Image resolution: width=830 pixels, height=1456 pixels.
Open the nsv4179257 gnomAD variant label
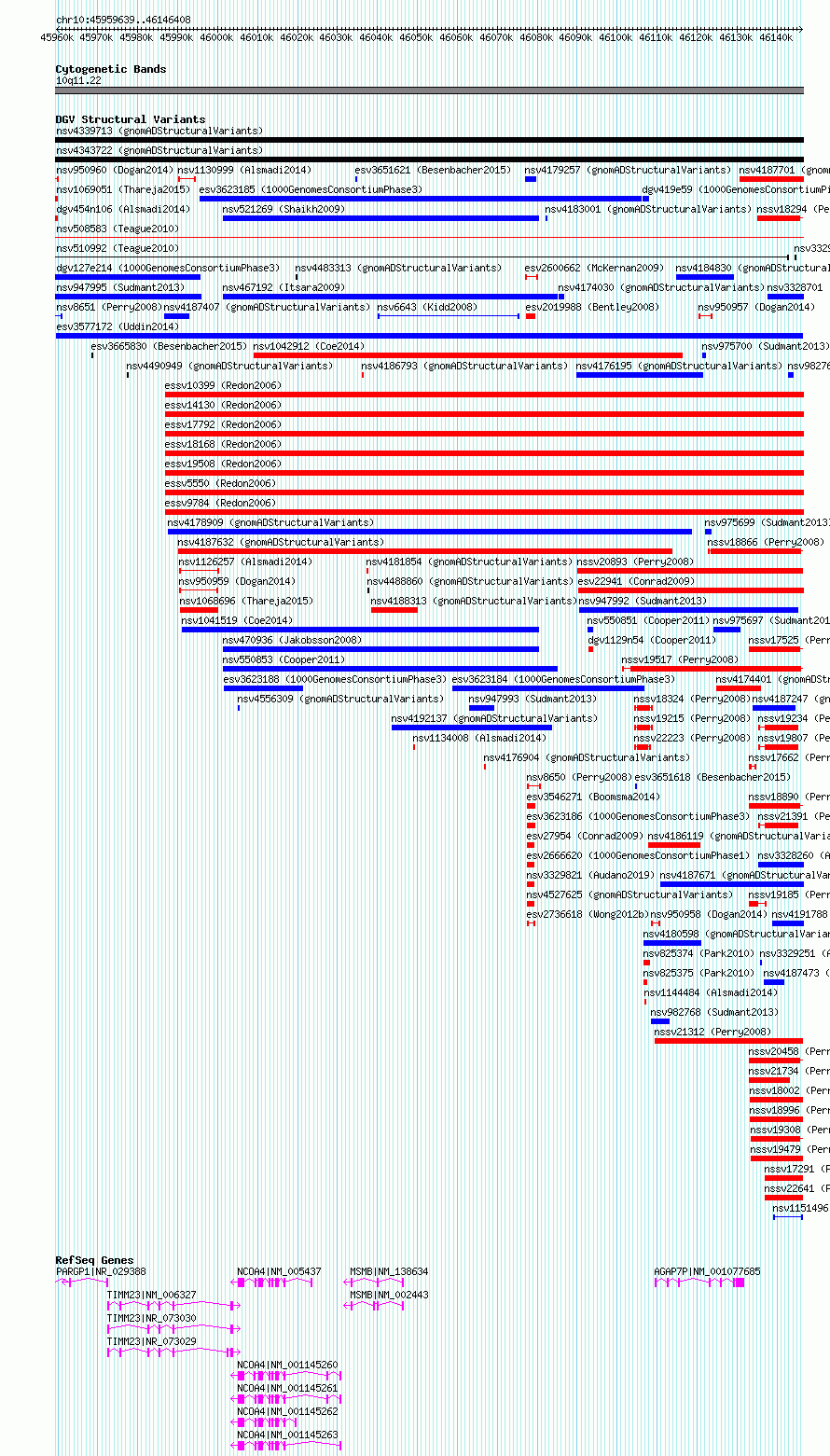pos(628,170)
